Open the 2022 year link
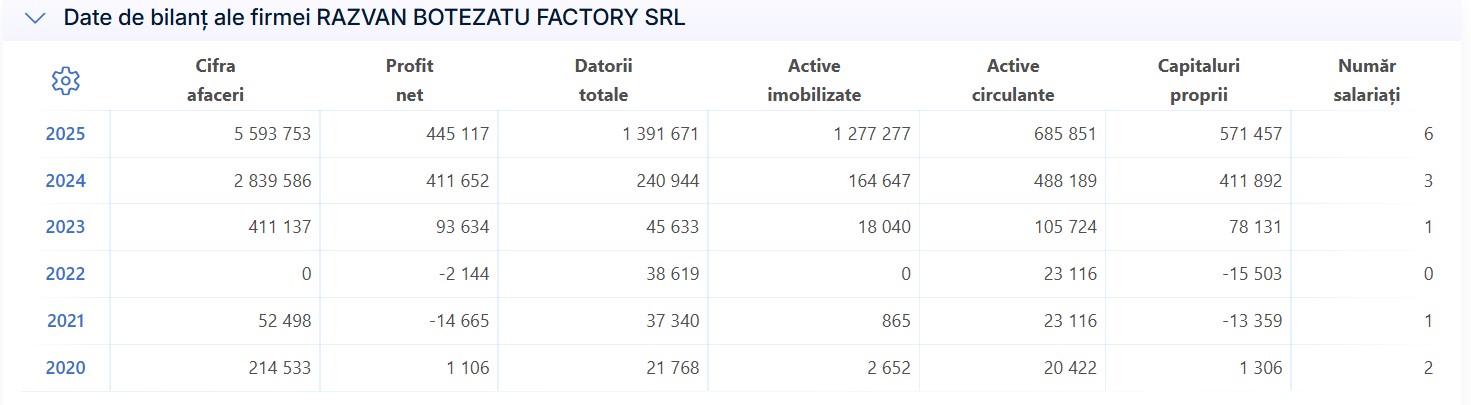Screen dimensions: 1471x405 (x=65, y=274)
